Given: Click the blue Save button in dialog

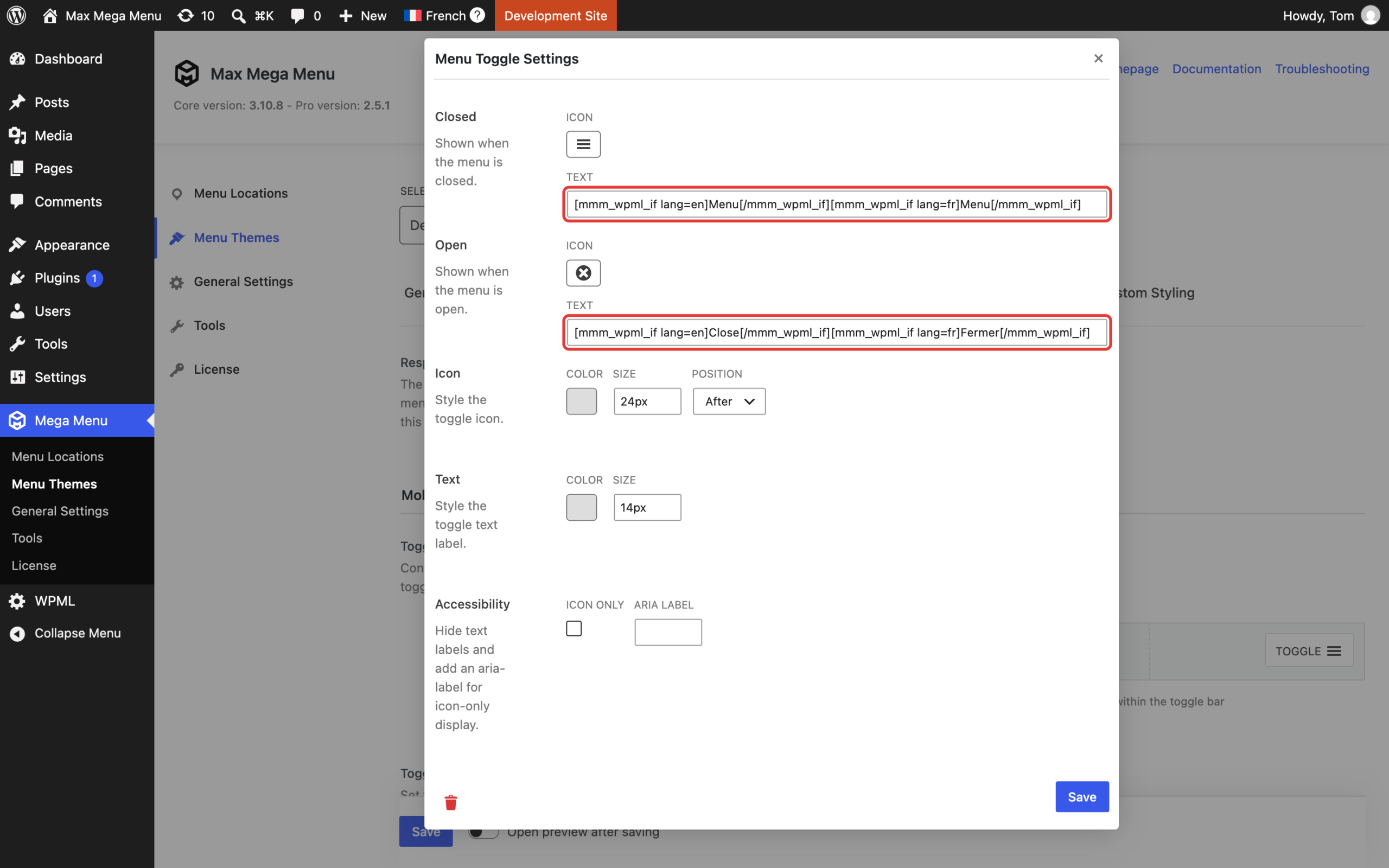Looking at the screenshot, I should point(1082,797).
